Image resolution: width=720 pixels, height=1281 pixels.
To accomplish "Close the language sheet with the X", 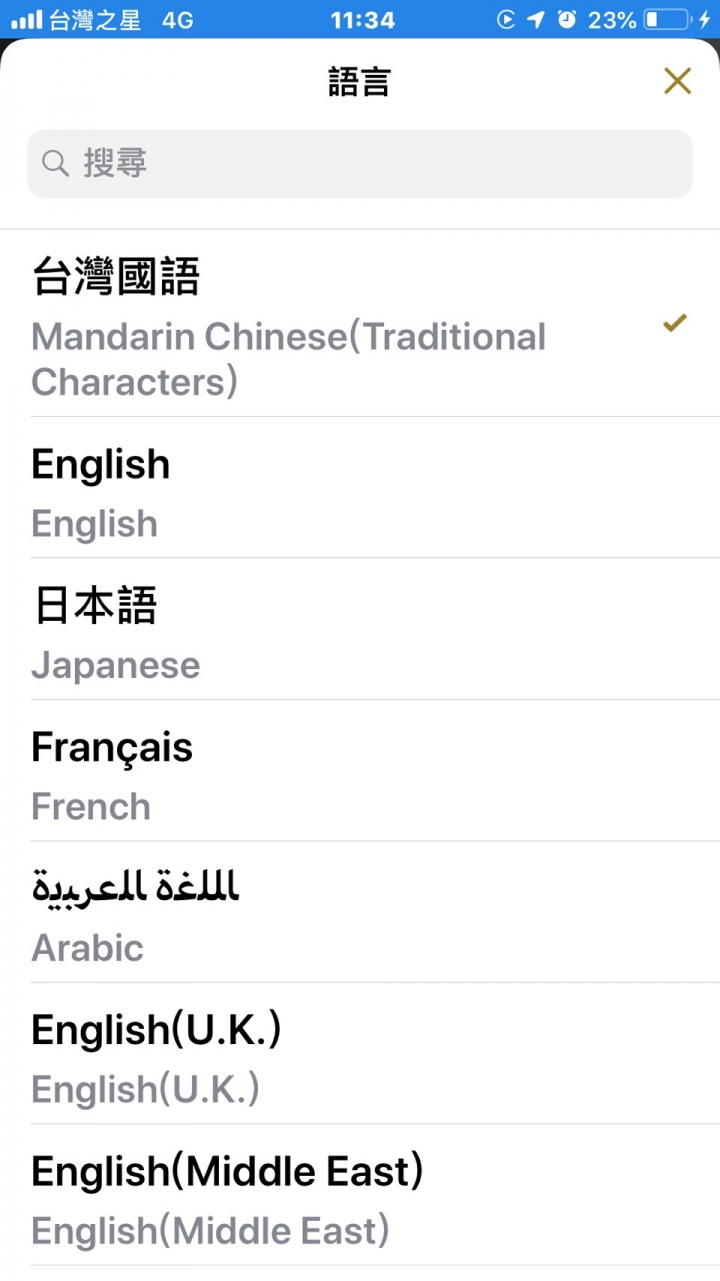I will click(677, 81).
